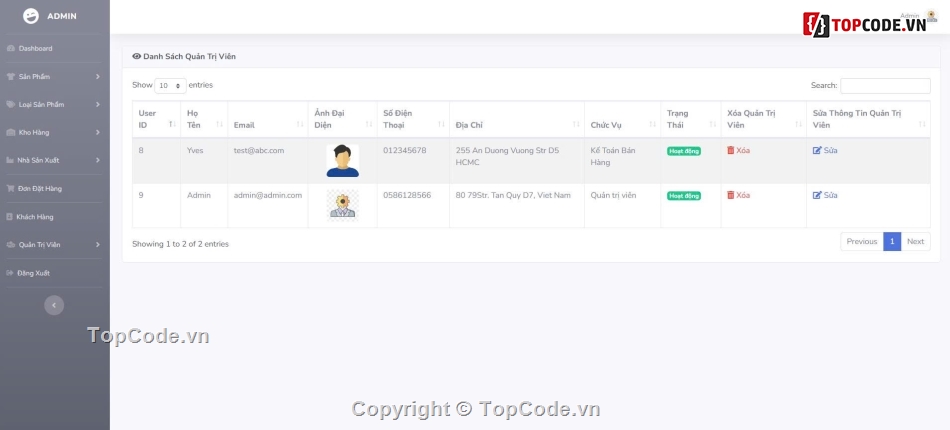This screenshot has width=950, height=430.
Task: Click Admin row's avatar thumbnail
Action: (x=342, y=205)
